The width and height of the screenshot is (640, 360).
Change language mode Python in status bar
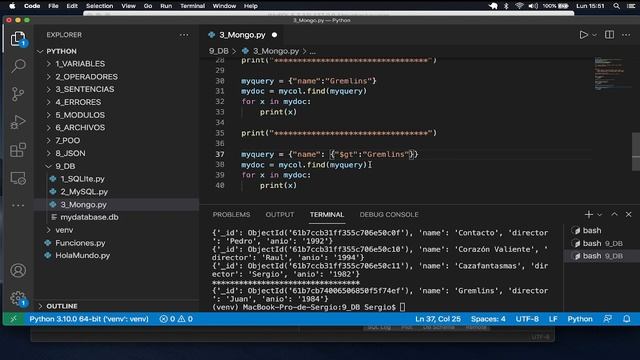click(580, 319)
